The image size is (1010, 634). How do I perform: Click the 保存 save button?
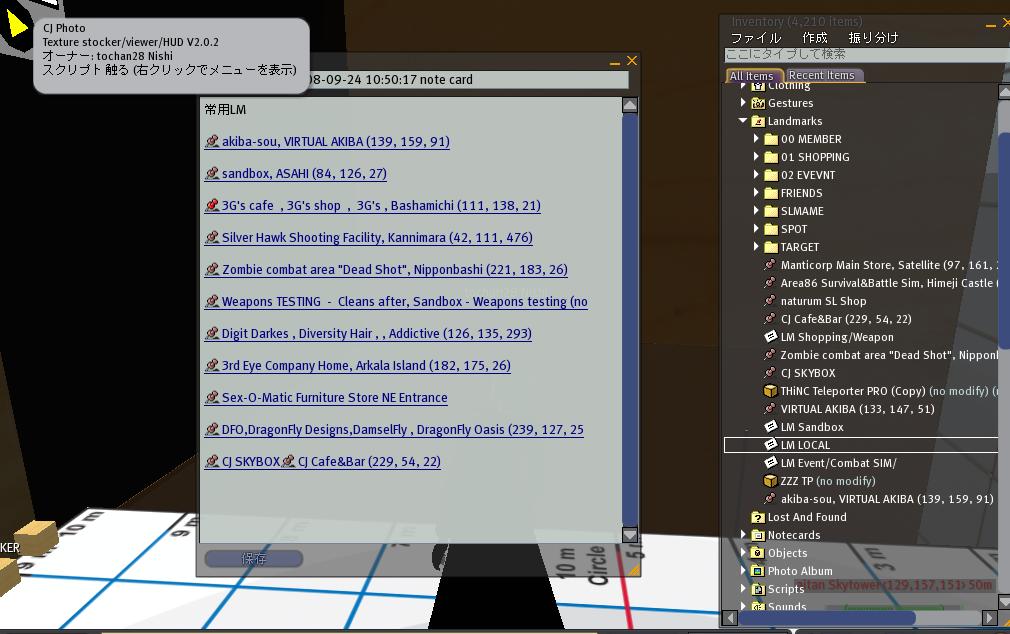(254, 559)
